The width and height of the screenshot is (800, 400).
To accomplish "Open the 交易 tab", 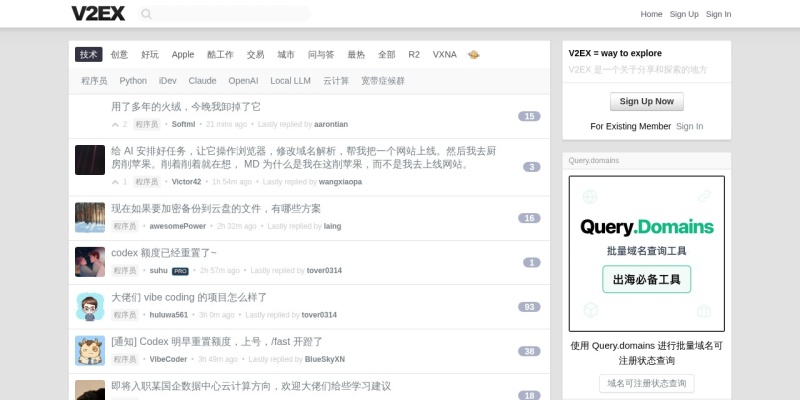I will pos(256,55).
